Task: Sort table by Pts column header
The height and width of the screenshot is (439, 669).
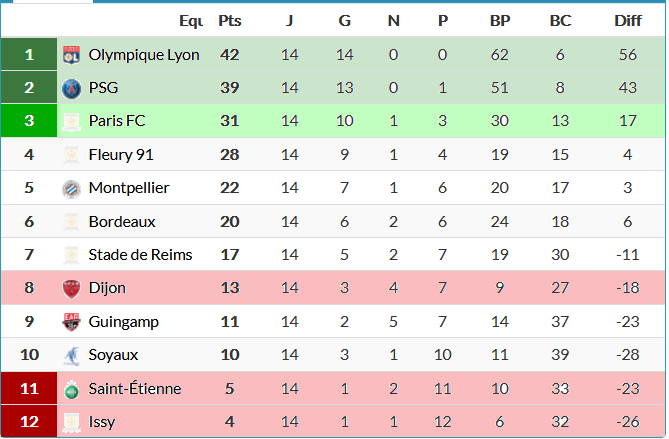Action: tap(230, 21)
